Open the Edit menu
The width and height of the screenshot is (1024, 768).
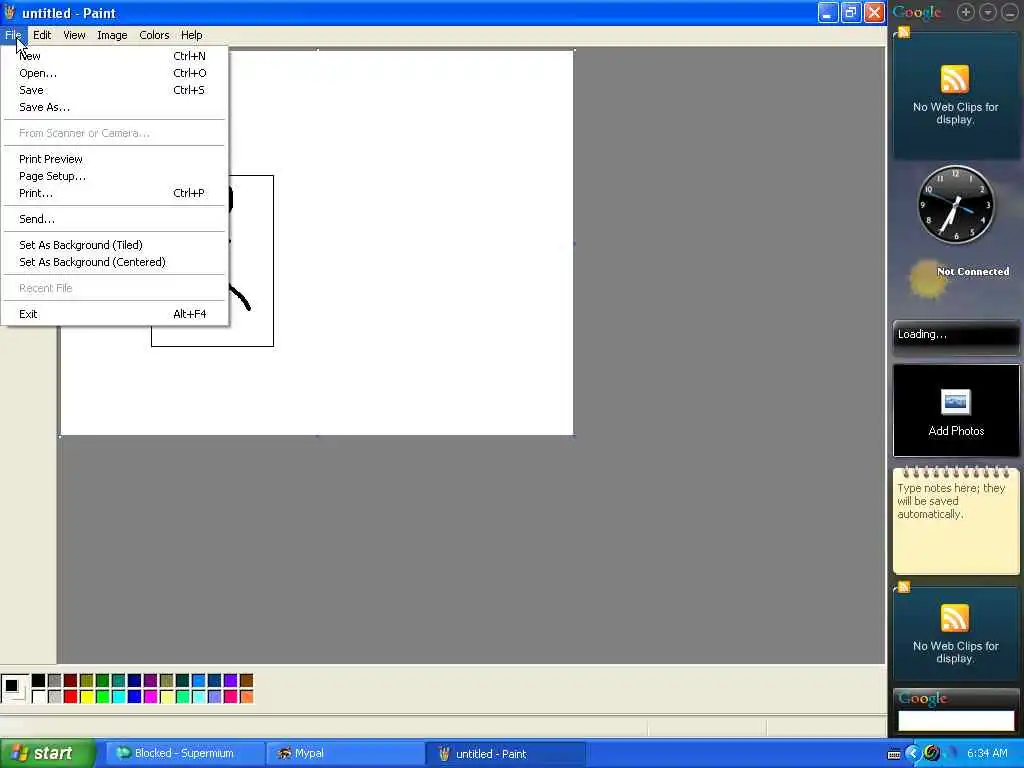tap(42, 35)
